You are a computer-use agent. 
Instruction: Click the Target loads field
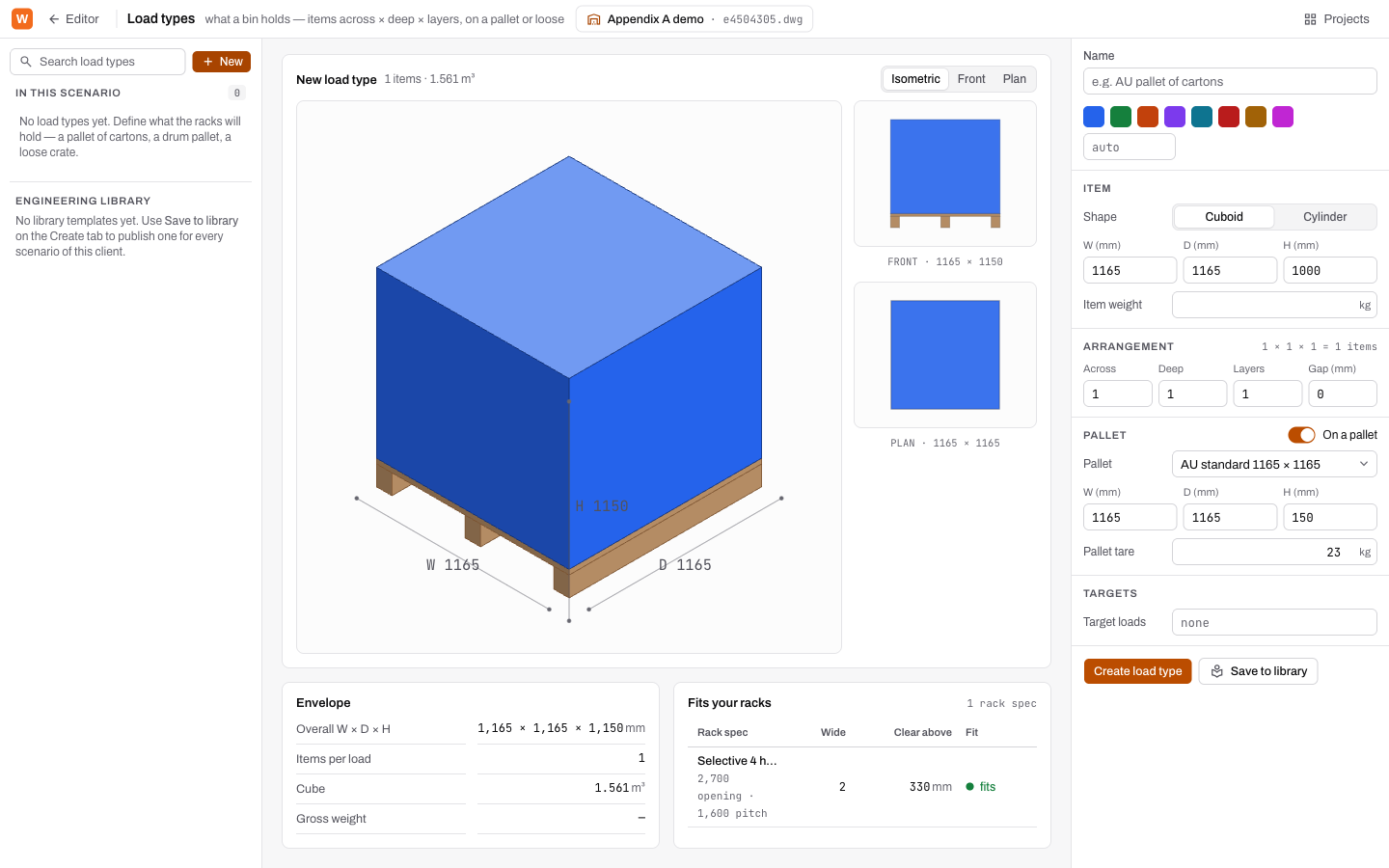click(1274, 622)
